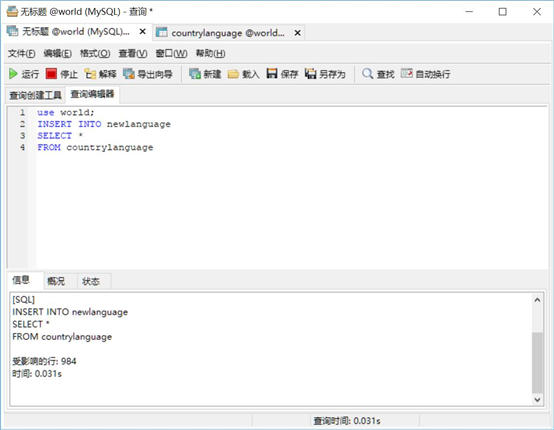This screenshot has height=430, width=554.
Task: Click '时间: 0.031s' message text
Action: [37, 374]
